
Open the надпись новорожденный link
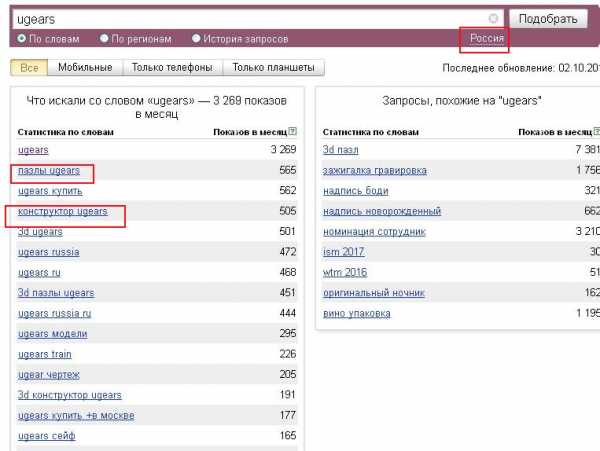coord(382,211)
